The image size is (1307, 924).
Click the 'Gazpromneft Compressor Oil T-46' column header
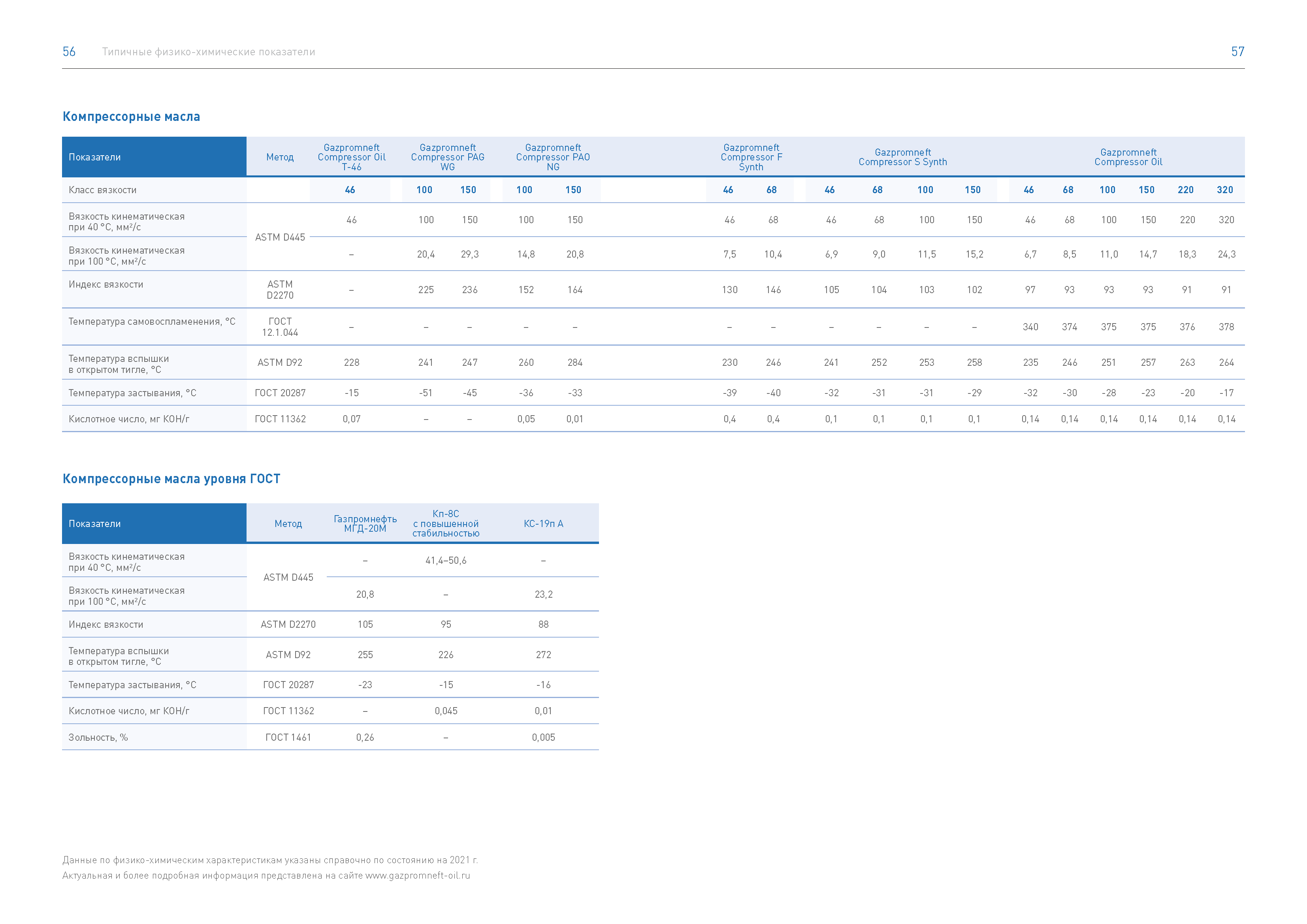point(352,157)
